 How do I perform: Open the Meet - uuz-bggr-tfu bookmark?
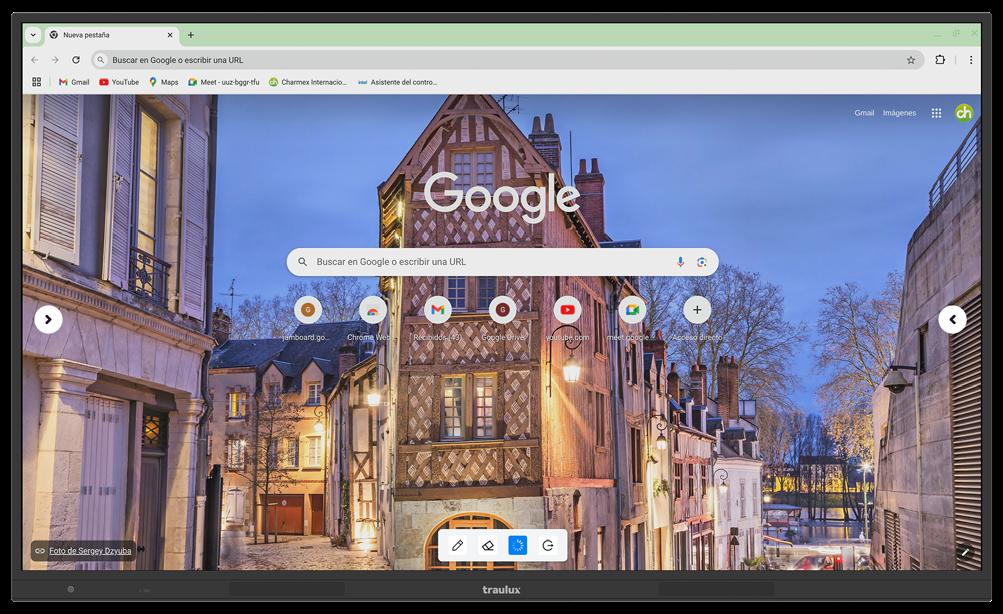coord(224,82)
